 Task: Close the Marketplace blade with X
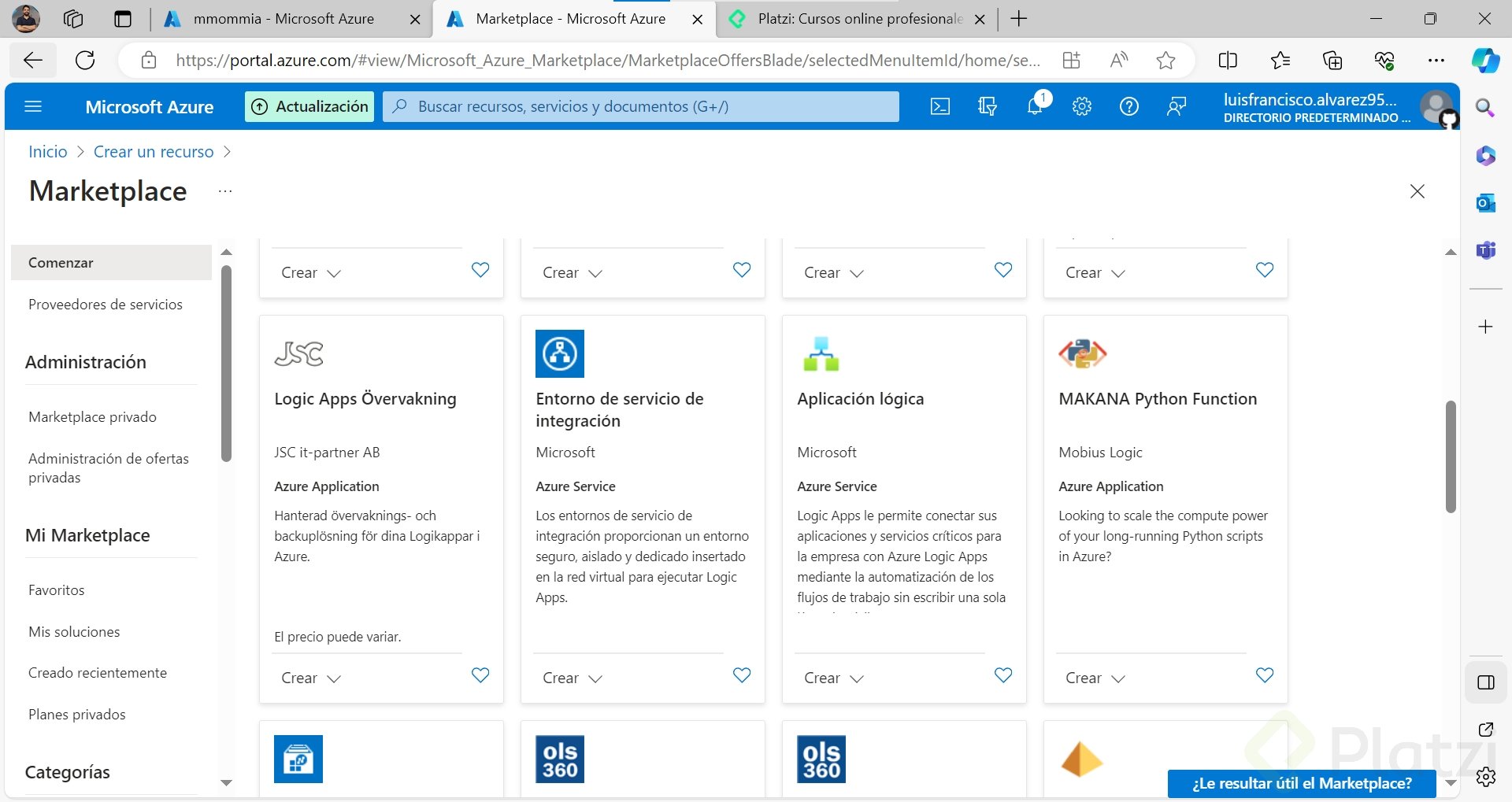1417,191
